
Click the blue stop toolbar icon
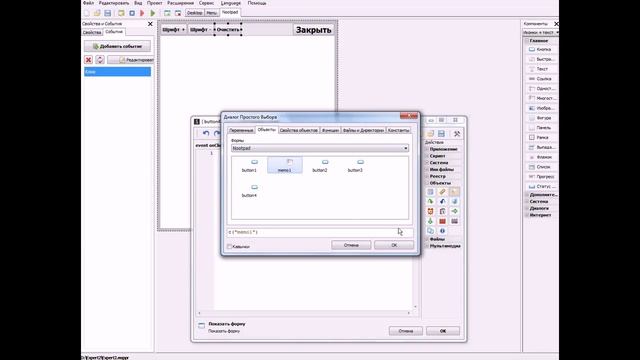pos(132,13)
